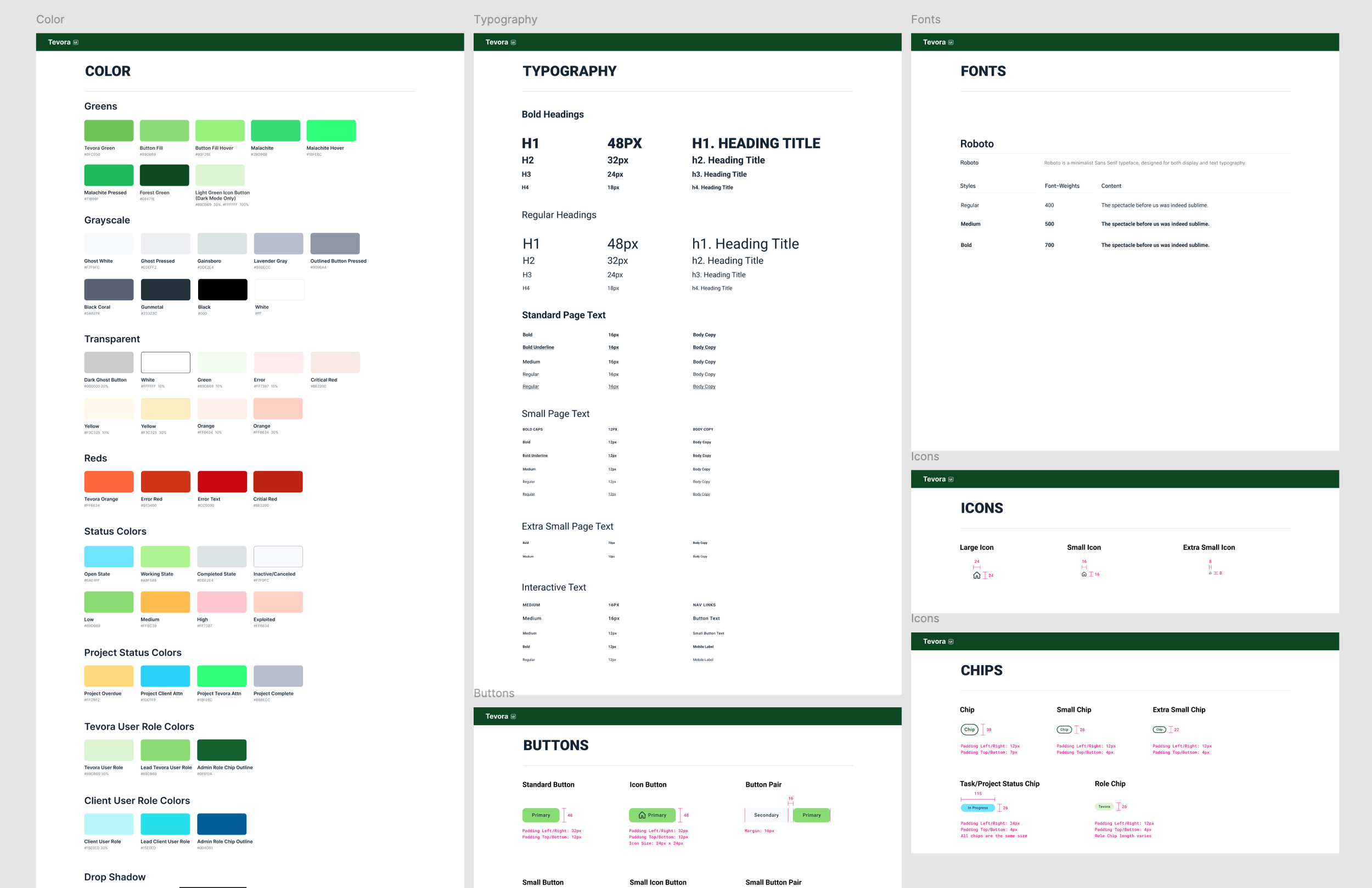Select the Color frame label

50,19
